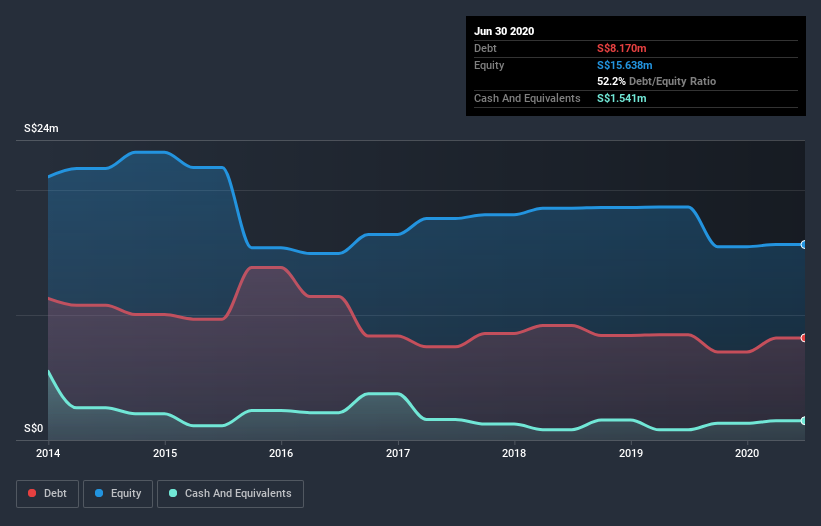
Task: Click the Jun 30 2020 tooltip date
Action: tap(504, 31)
